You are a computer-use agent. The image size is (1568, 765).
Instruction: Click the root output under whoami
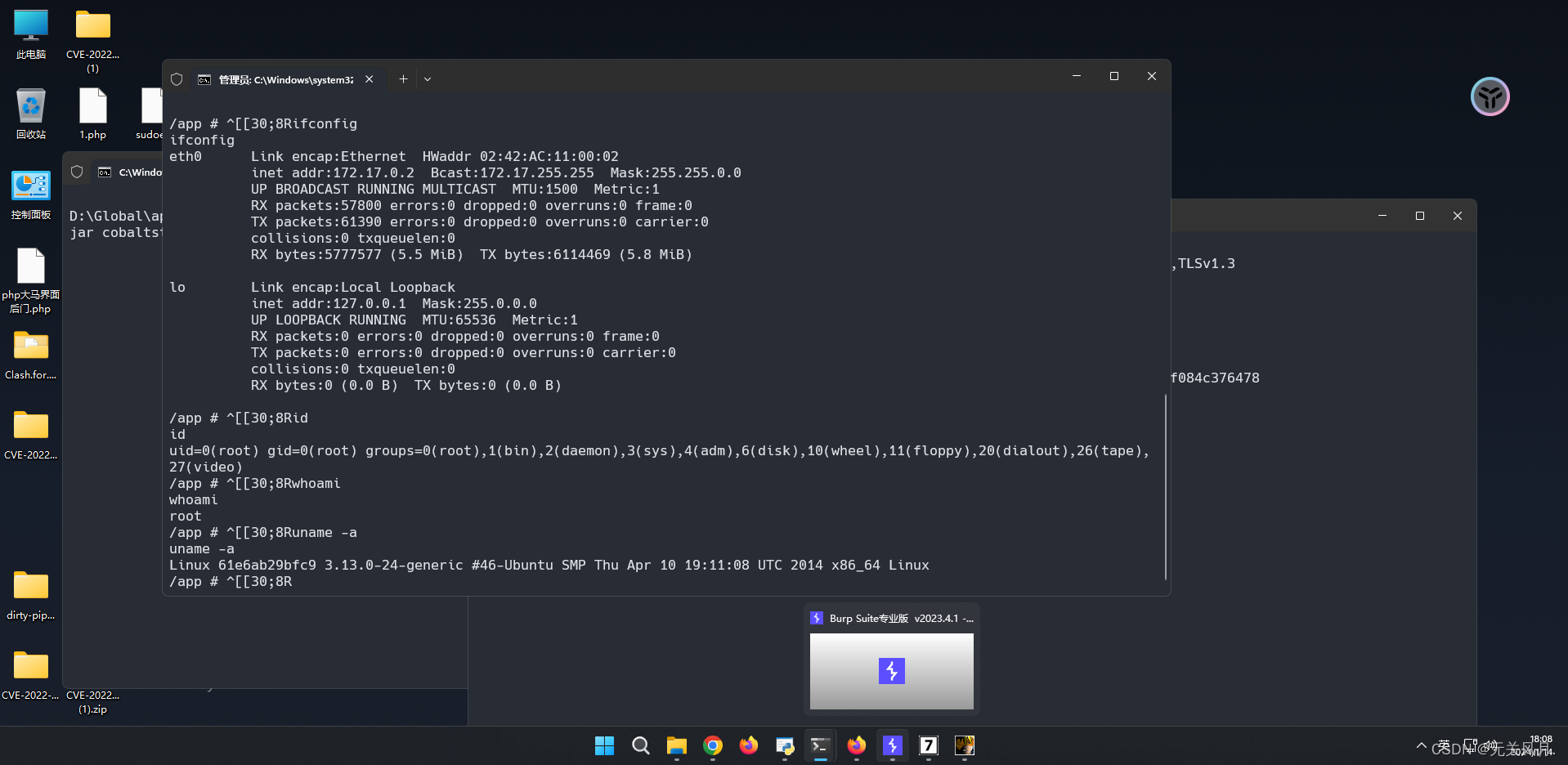click(x=186, y=516)
